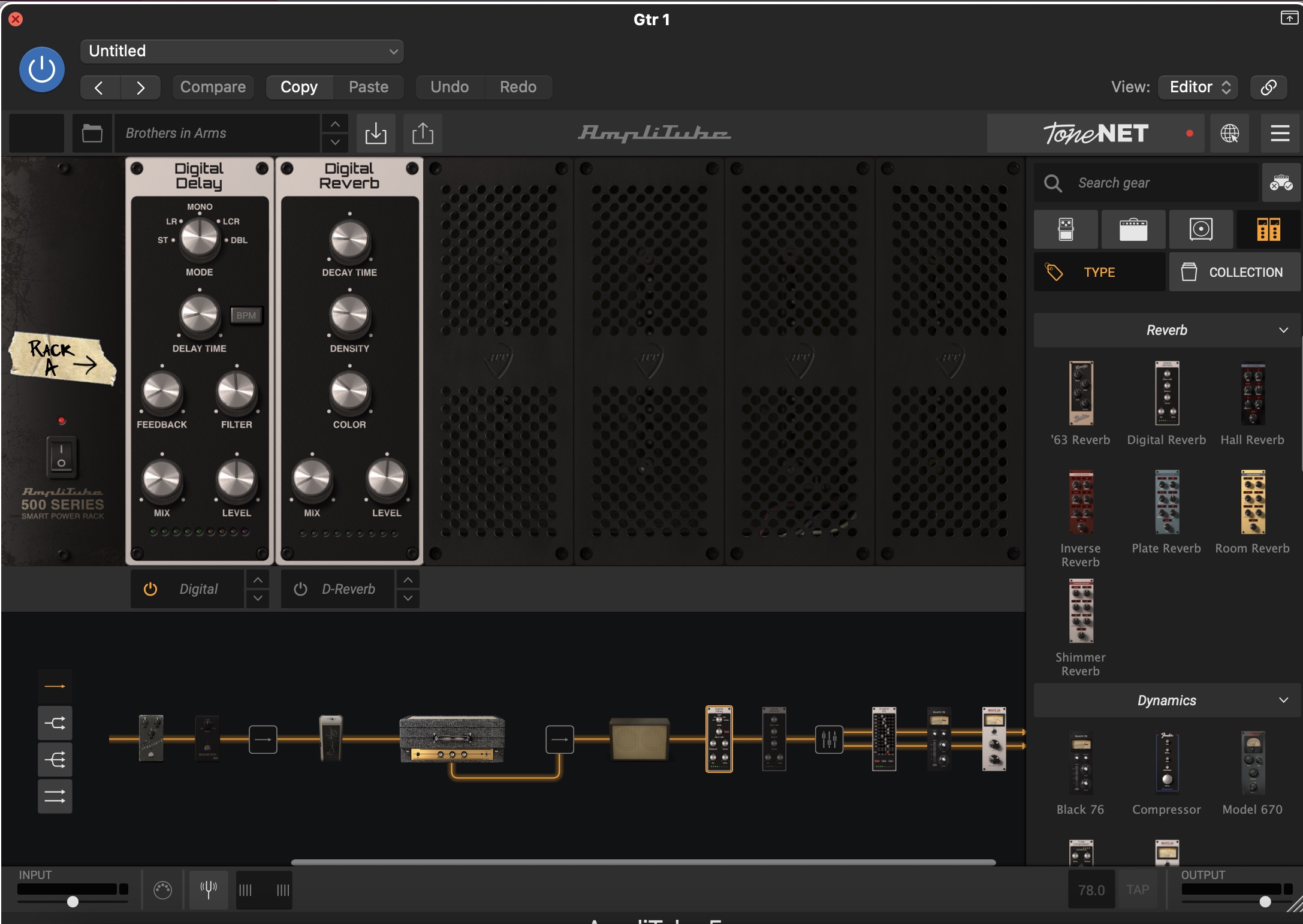Click the Redo button
This screenshot has width=1303, height=924.
point(518,87)
